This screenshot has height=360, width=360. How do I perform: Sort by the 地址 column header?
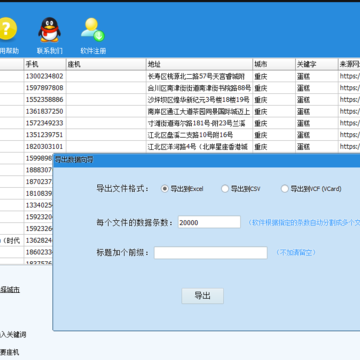point(199,64)
